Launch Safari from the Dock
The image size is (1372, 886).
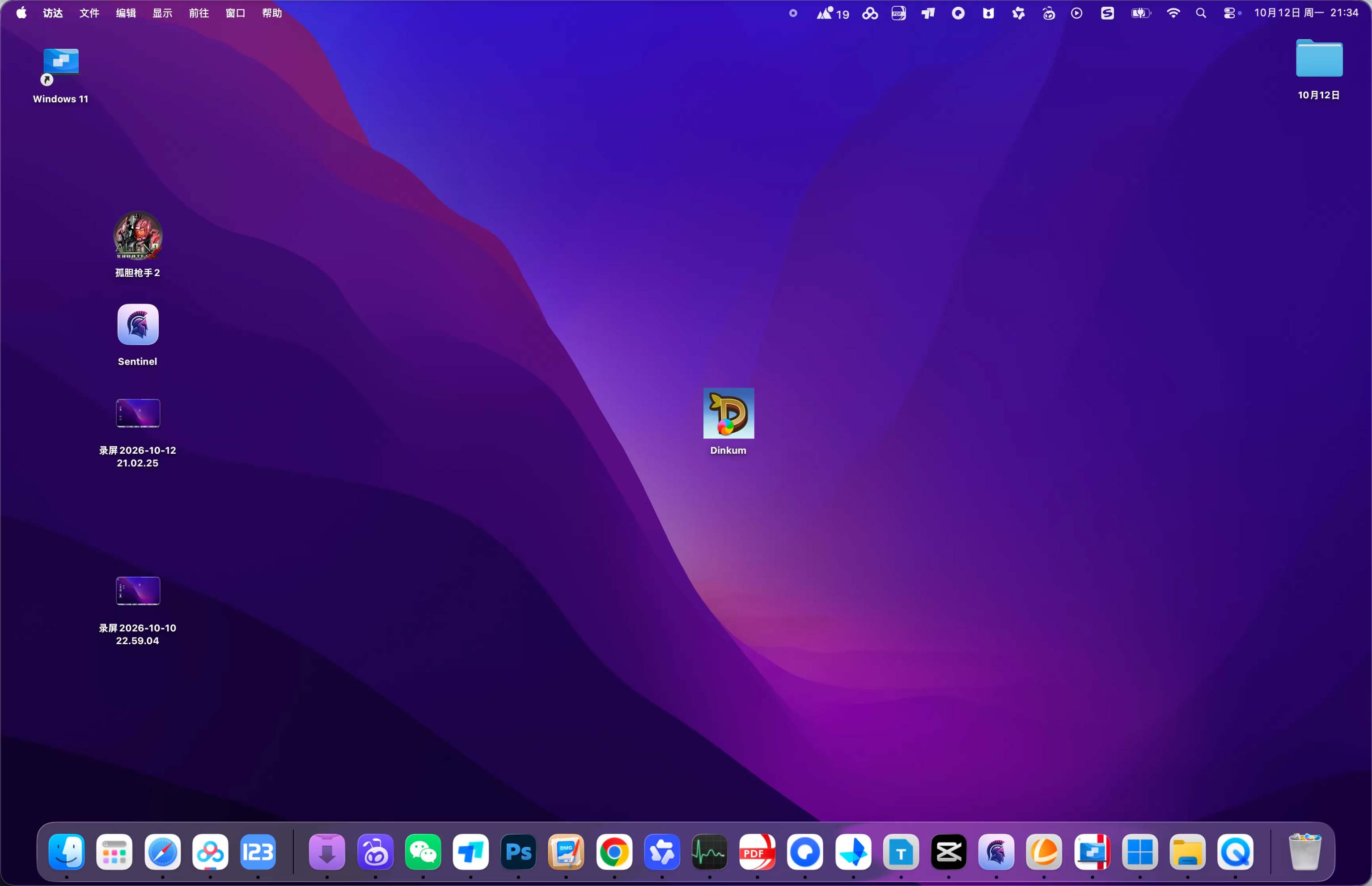point(162,852)
